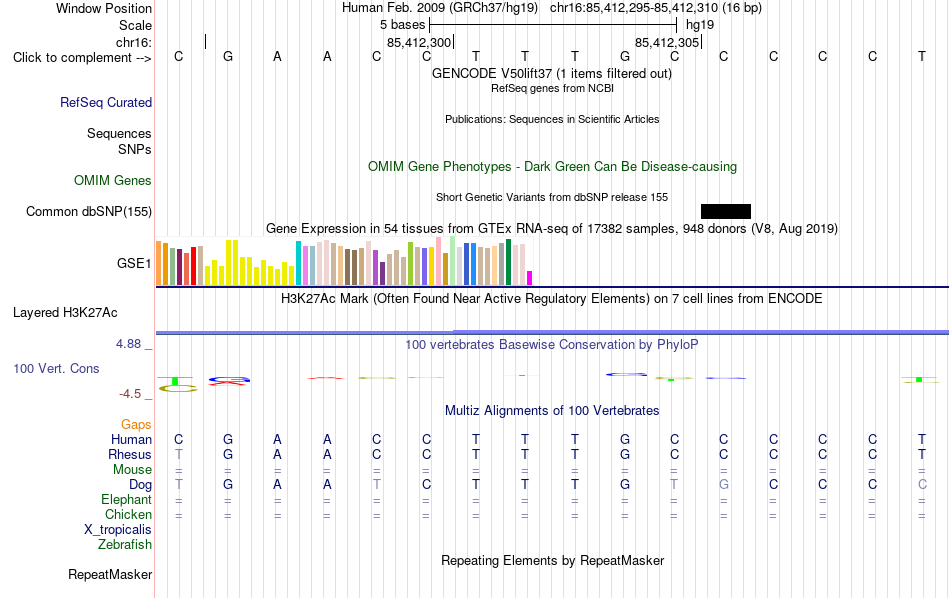Click the Human species row label

[131, 439]
